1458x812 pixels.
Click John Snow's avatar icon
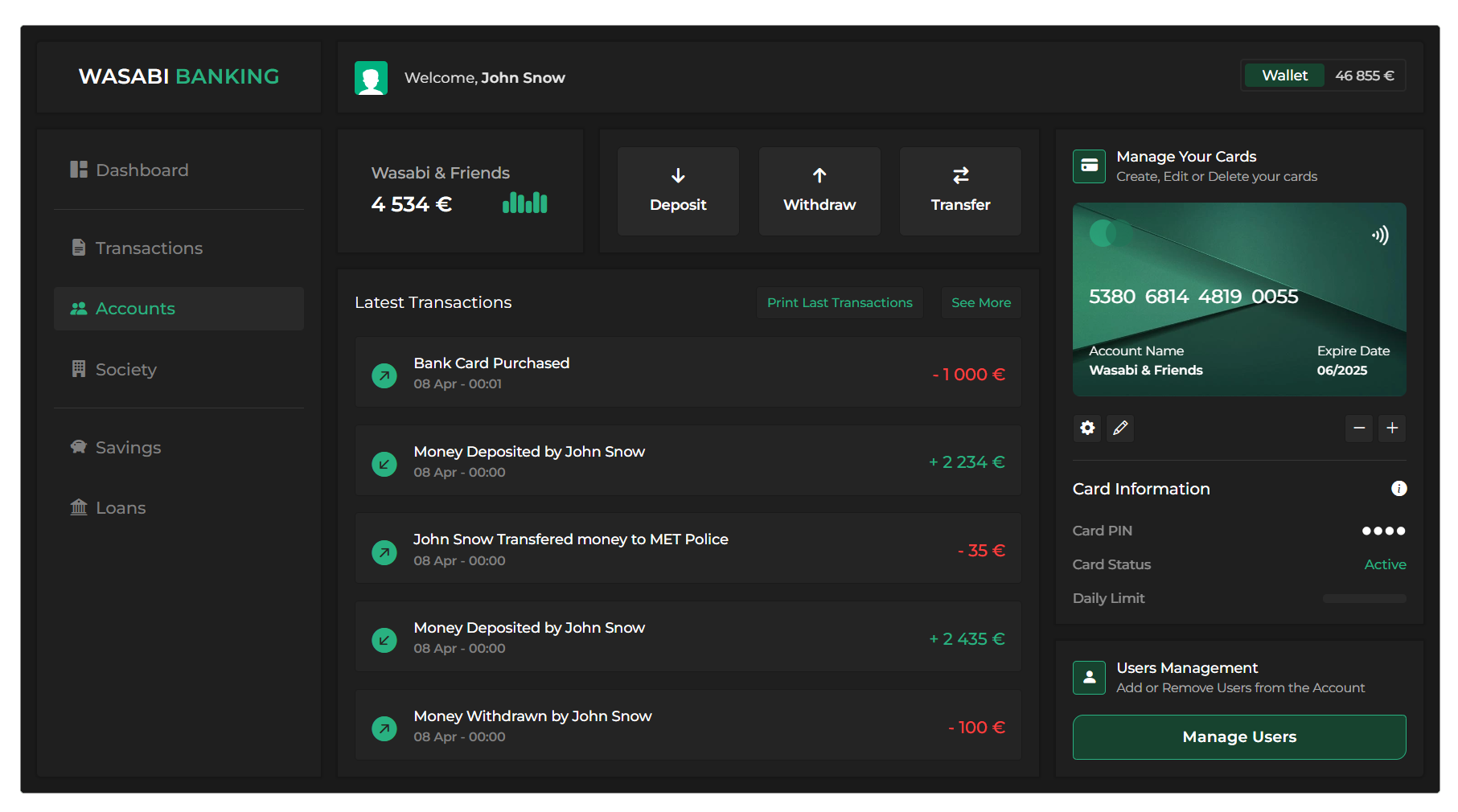[371, 77]
